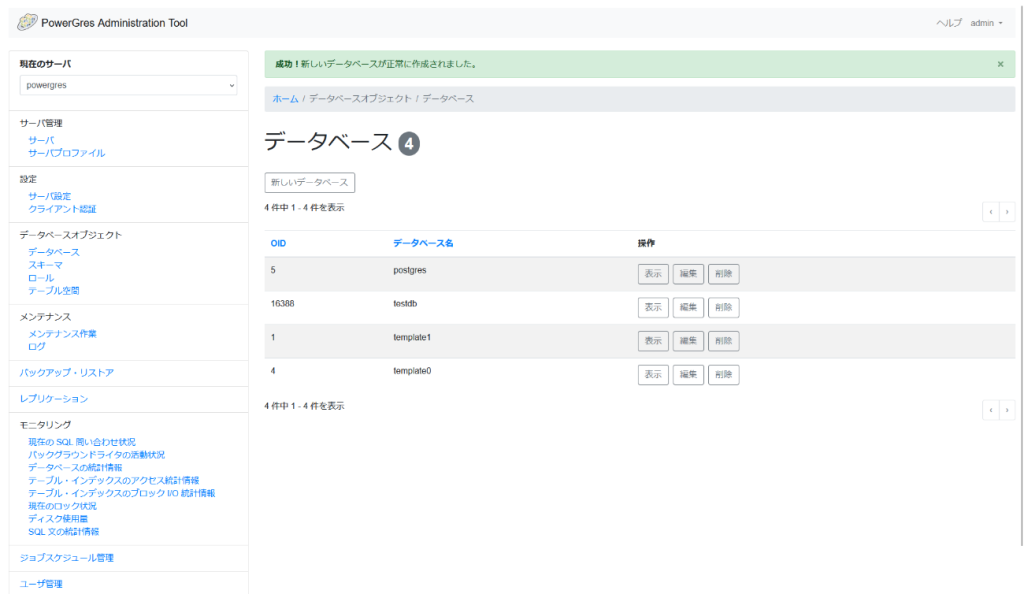Click the PowerGres elephant logo icon
Image resolution: width=1024 pixels, height=594 pixels.
[x=27, y=22]
